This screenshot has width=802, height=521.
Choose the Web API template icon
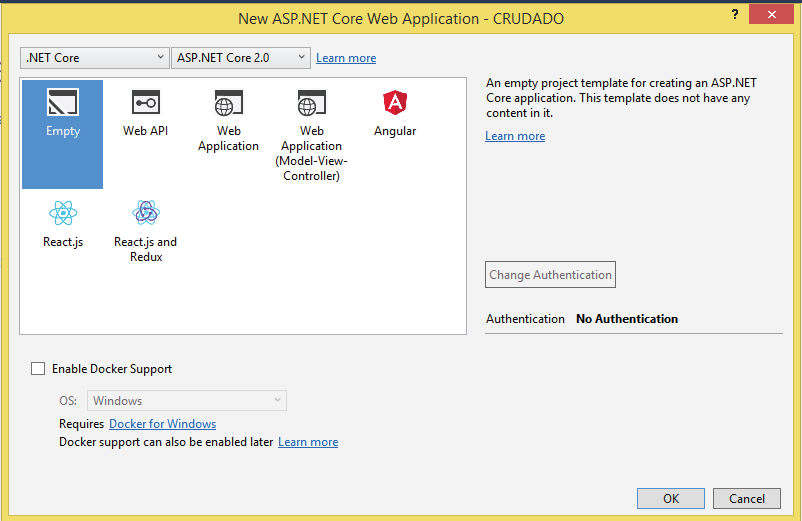(x=145, y=104)
